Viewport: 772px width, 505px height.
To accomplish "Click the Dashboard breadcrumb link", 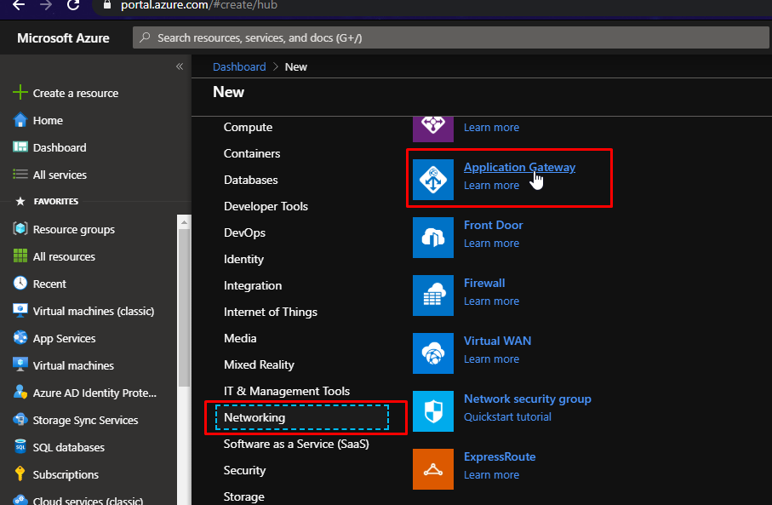I will 239,67.
